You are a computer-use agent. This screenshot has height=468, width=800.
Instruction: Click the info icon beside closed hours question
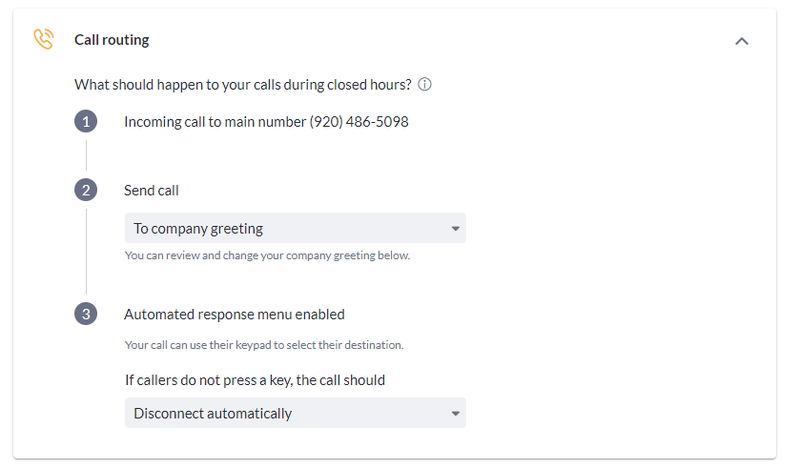424,84
